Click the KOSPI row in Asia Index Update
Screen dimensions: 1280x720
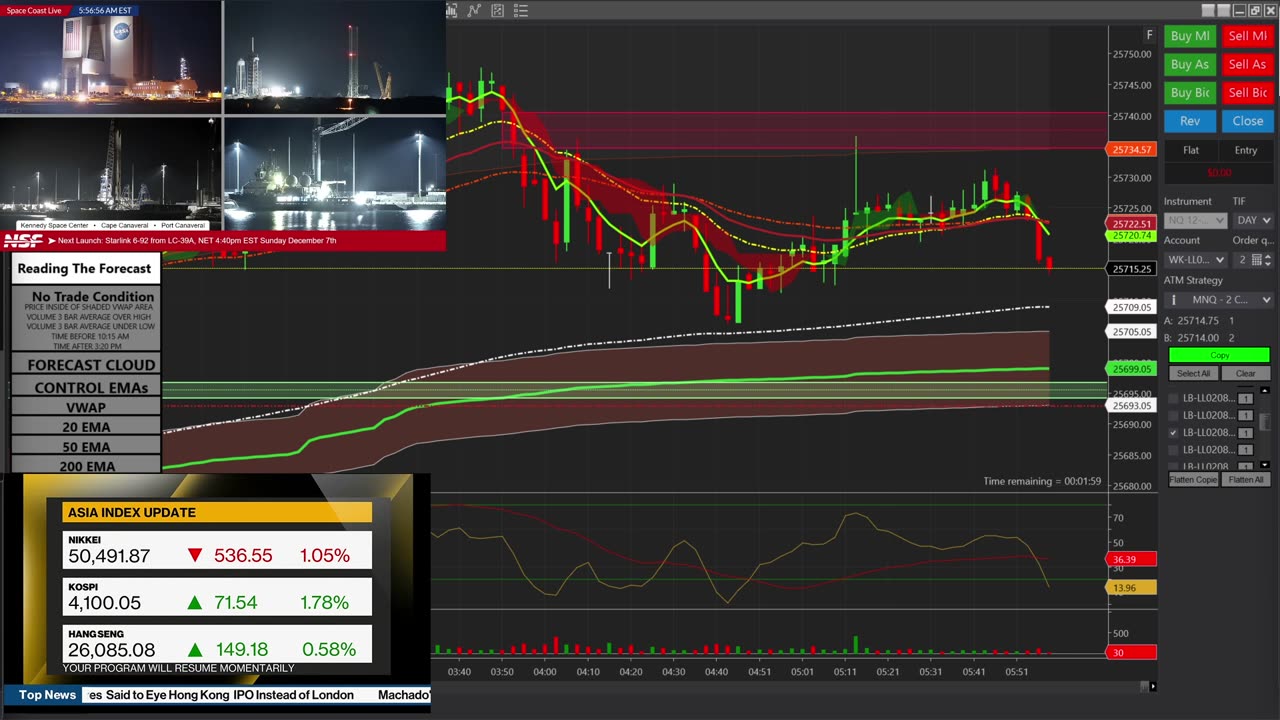pyautogui.click(x=218, y=597)
